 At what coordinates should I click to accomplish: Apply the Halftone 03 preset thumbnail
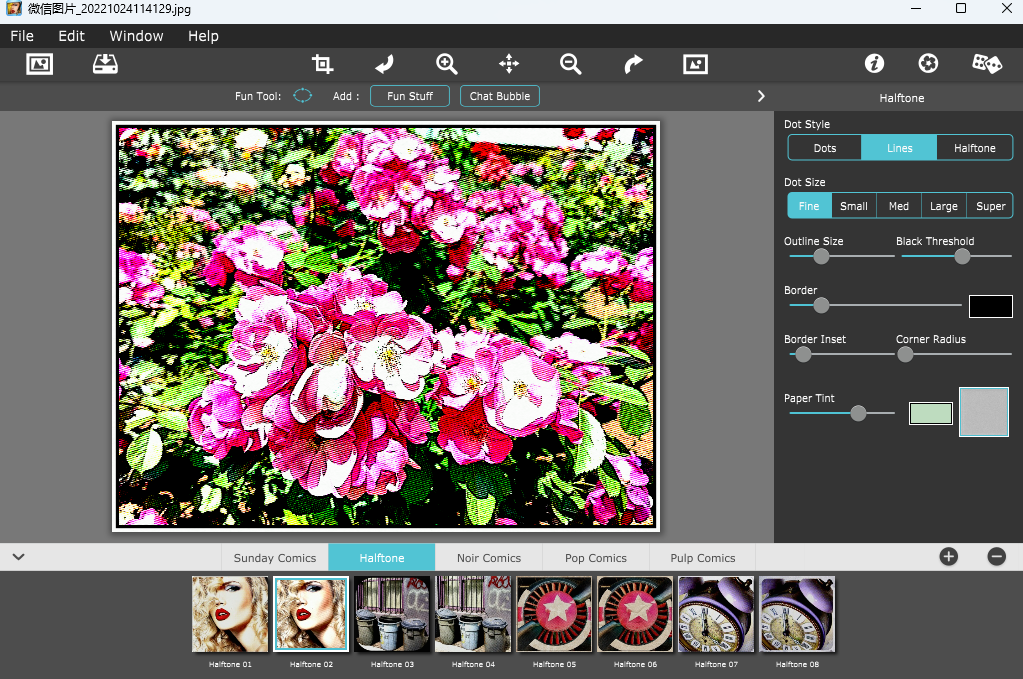(x=392, y=614)
